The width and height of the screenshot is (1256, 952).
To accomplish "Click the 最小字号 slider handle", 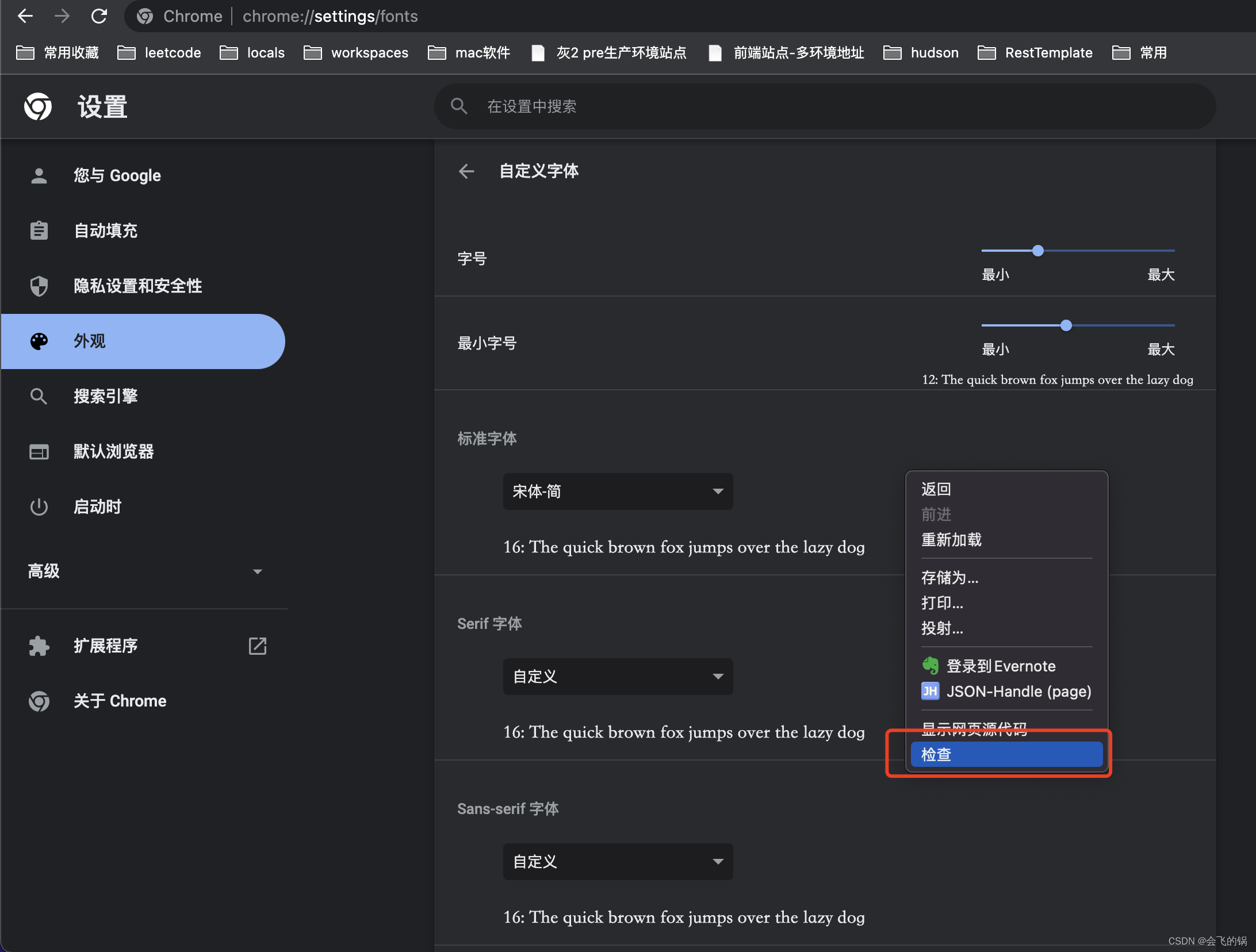I will pos(1066,325).
